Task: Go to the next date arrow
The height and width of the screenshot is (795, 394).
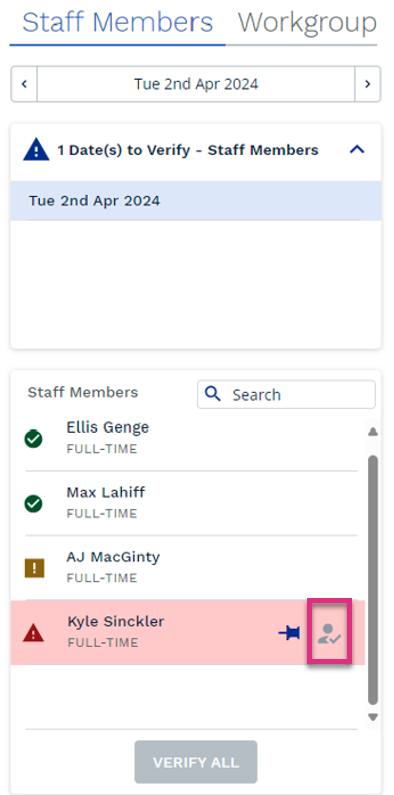Action: (368, 84)
